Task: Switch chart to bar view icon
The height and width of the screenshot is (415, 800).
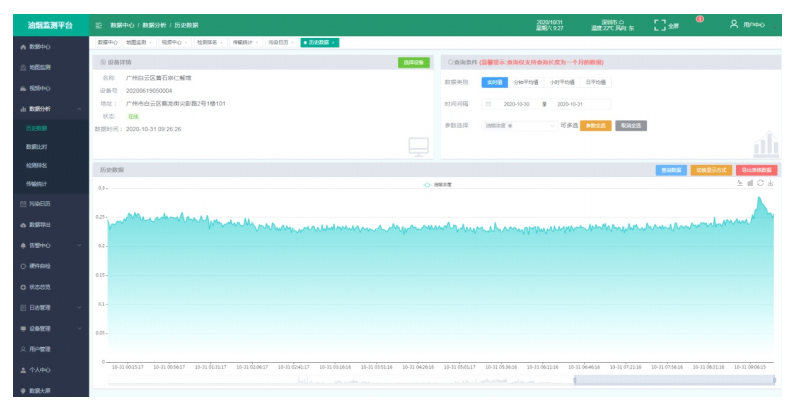Action: tap(750, 183)
